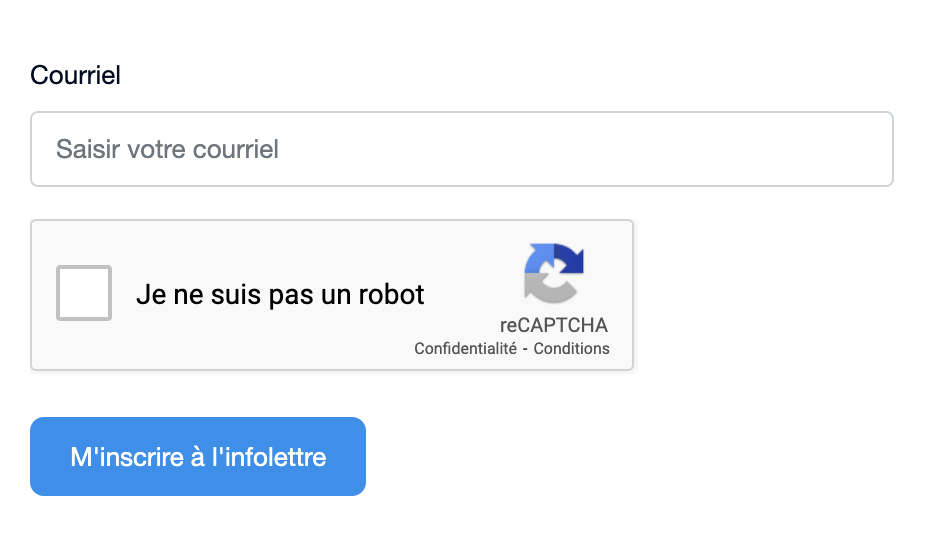Click the 'reCAPTCHA' text under the logo
The width and height of the screenshot is (936, 542).
pos(554,325)
